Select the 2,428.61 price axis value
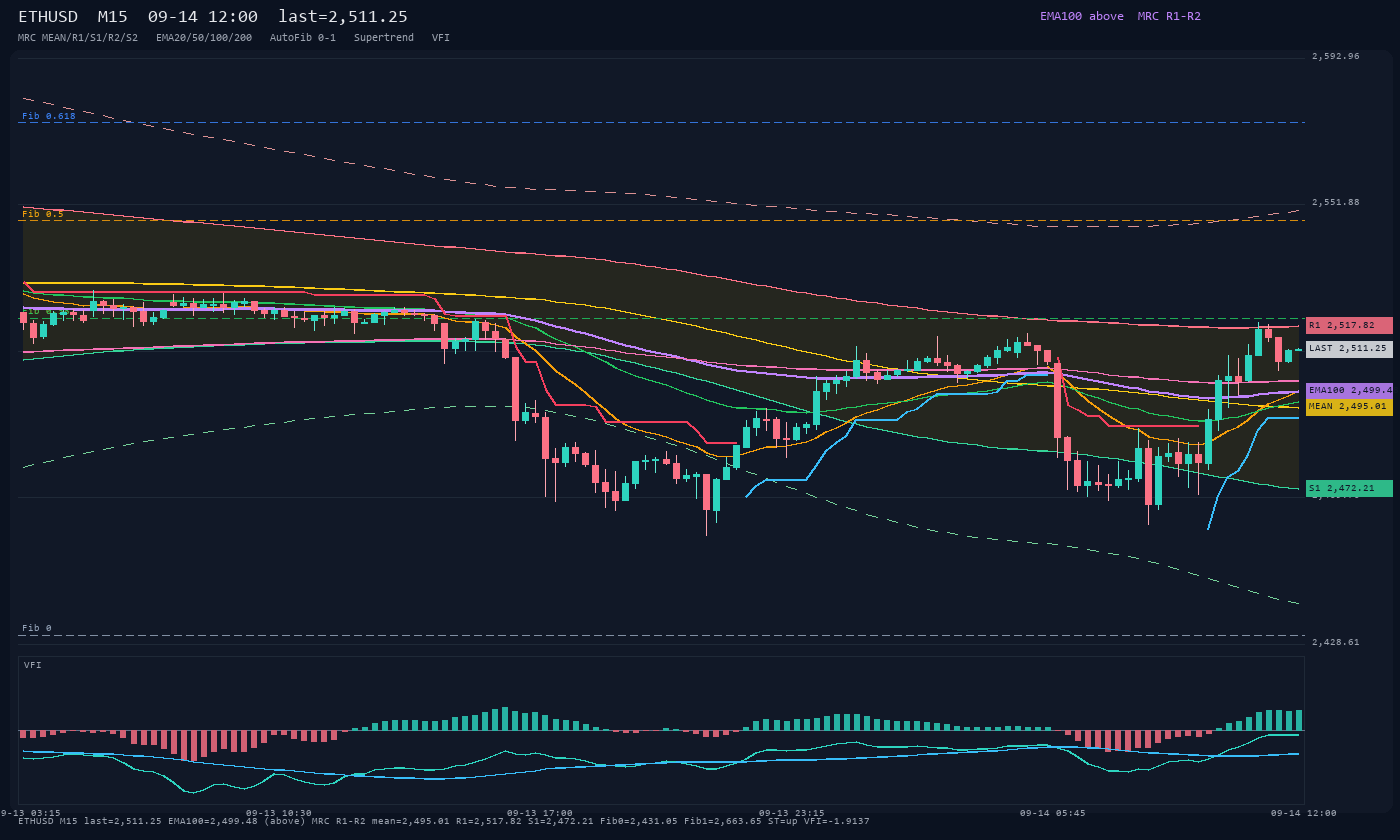Screen dimensions: 1400x840 coord(1336,642)
